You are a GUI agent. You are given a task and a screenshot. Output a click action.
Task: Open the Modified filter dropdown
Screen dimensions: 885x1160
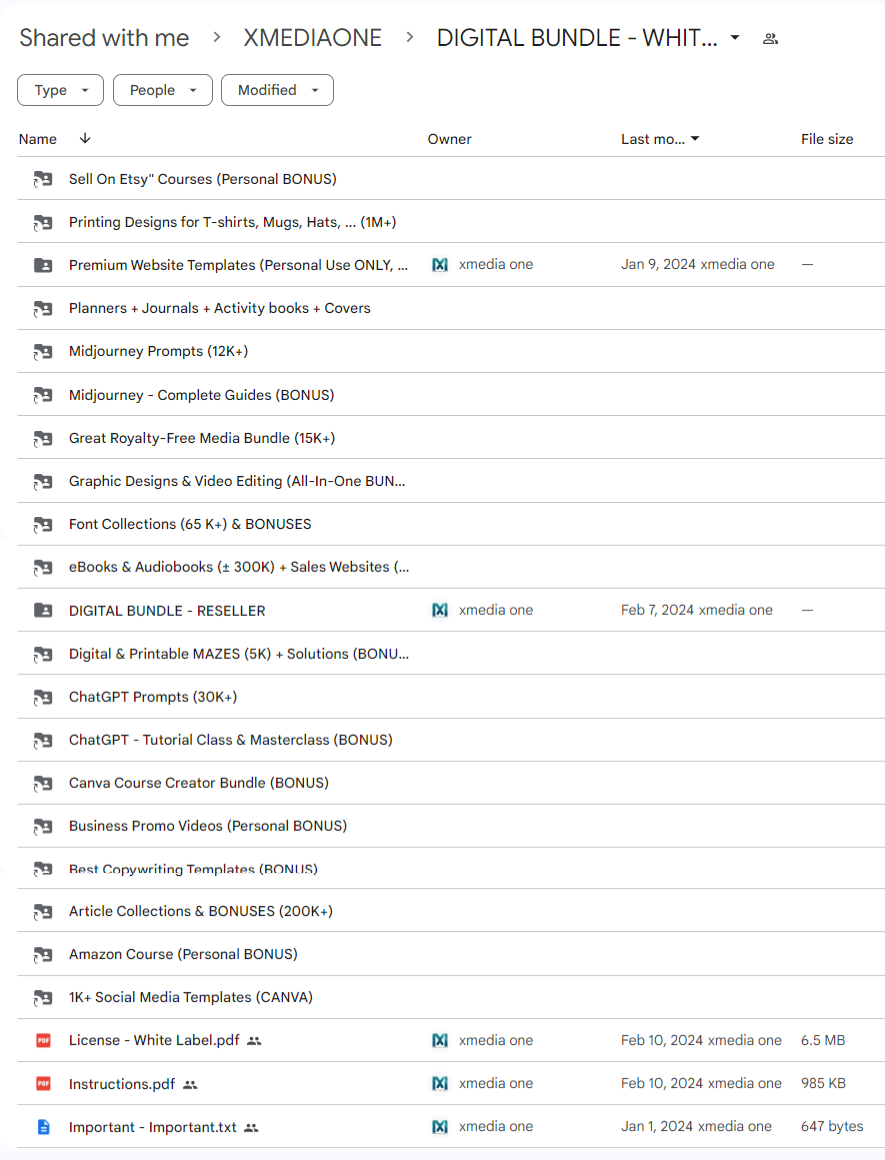coord(277,90)
